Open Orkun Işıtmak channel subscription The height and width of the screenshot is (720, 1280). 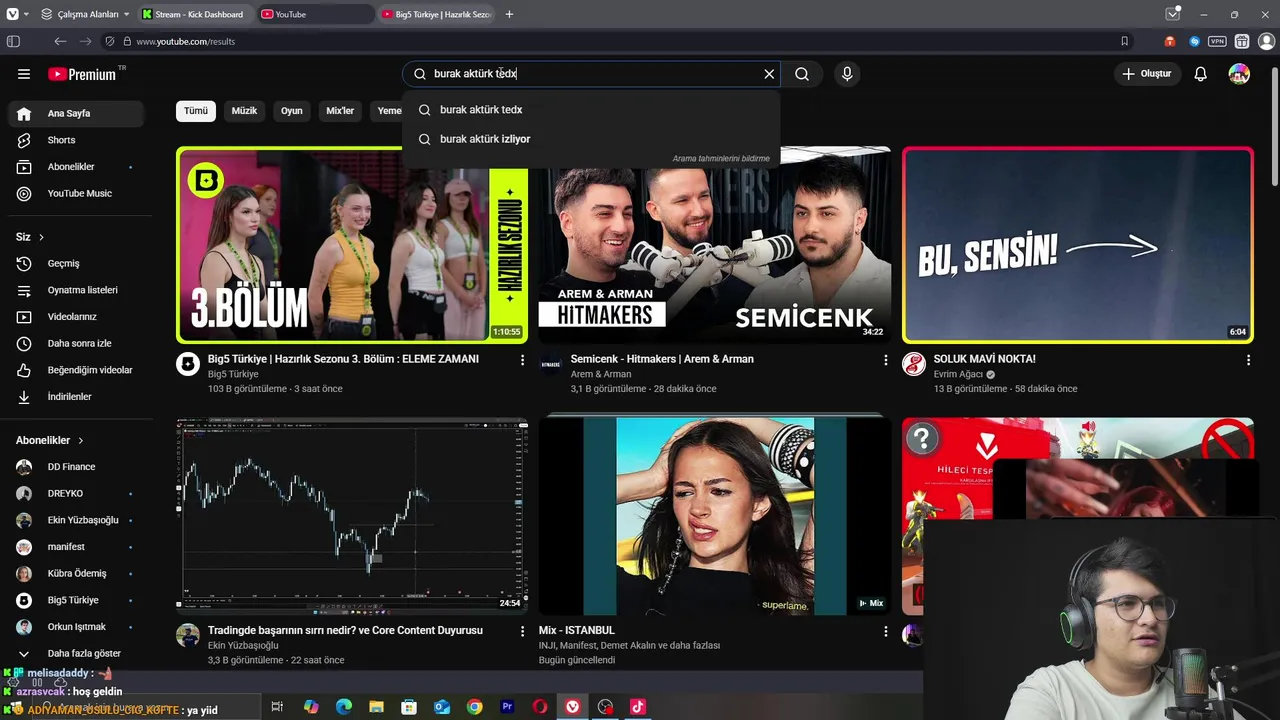[76, 627]
